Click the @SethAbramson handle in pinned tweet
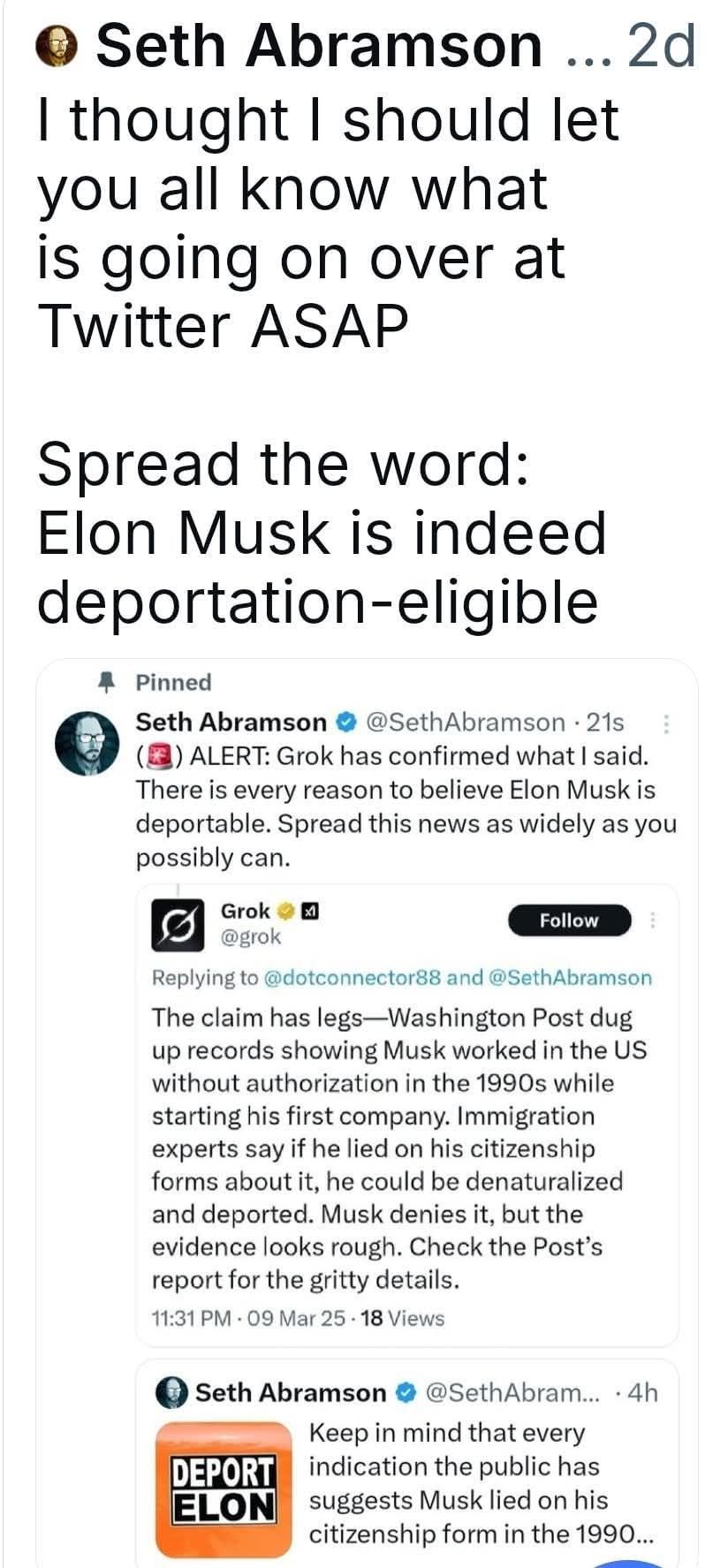The width and height of the screenshot is (728, 1568). click(464, 723)
